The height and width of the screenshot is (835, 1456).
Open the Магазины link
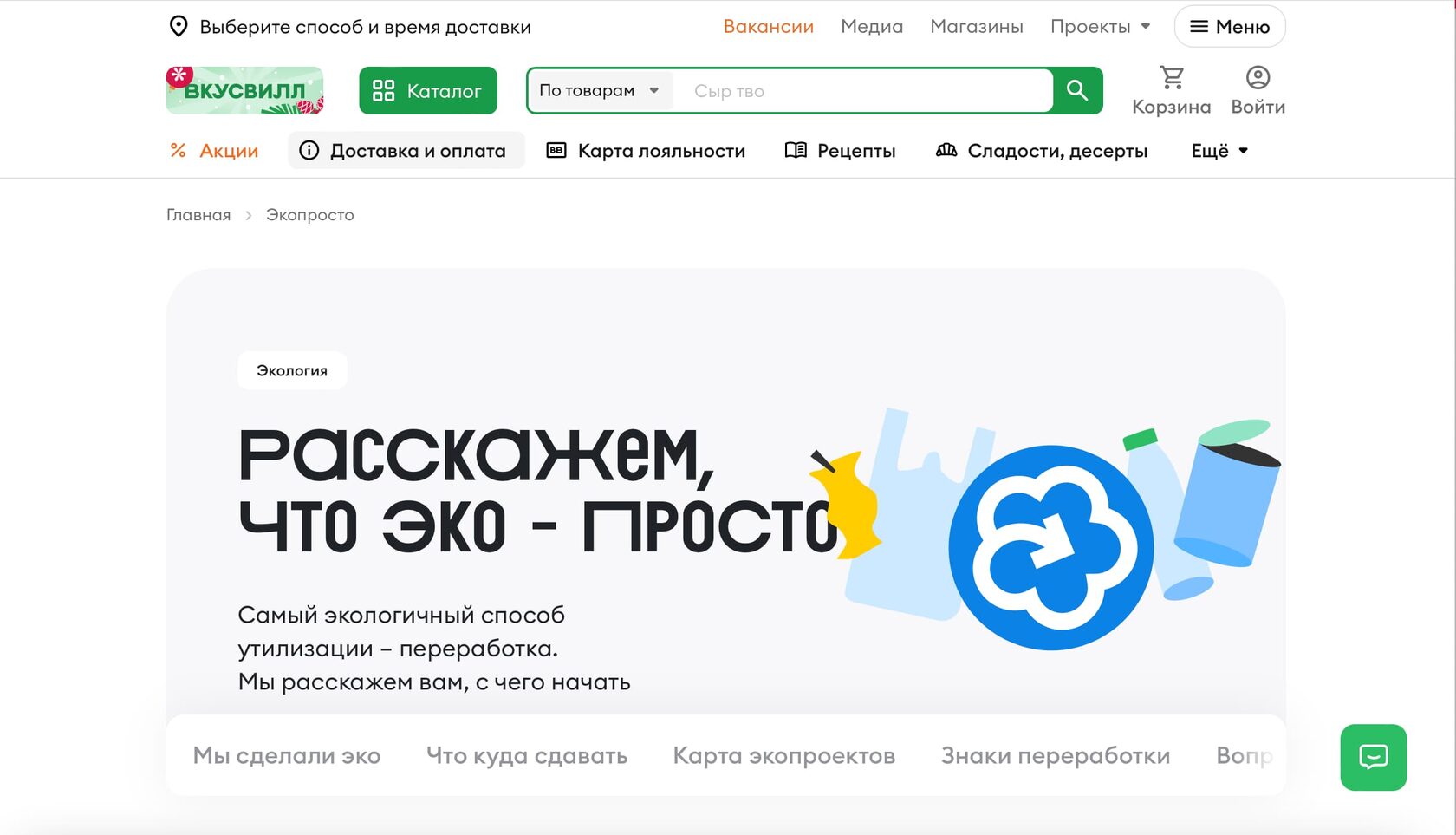(977, 27)
